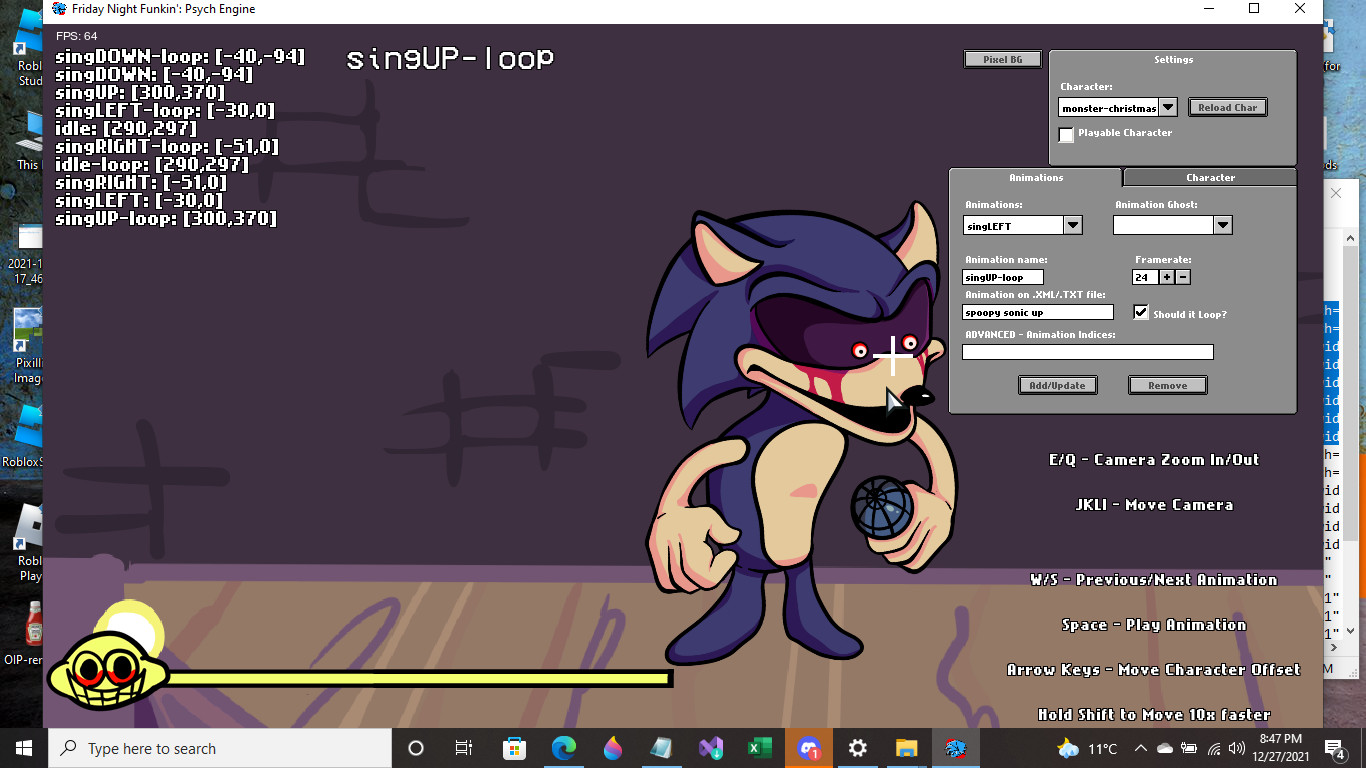Click the Reload Char button
1366x768 pixels.
click(1228, 107)
